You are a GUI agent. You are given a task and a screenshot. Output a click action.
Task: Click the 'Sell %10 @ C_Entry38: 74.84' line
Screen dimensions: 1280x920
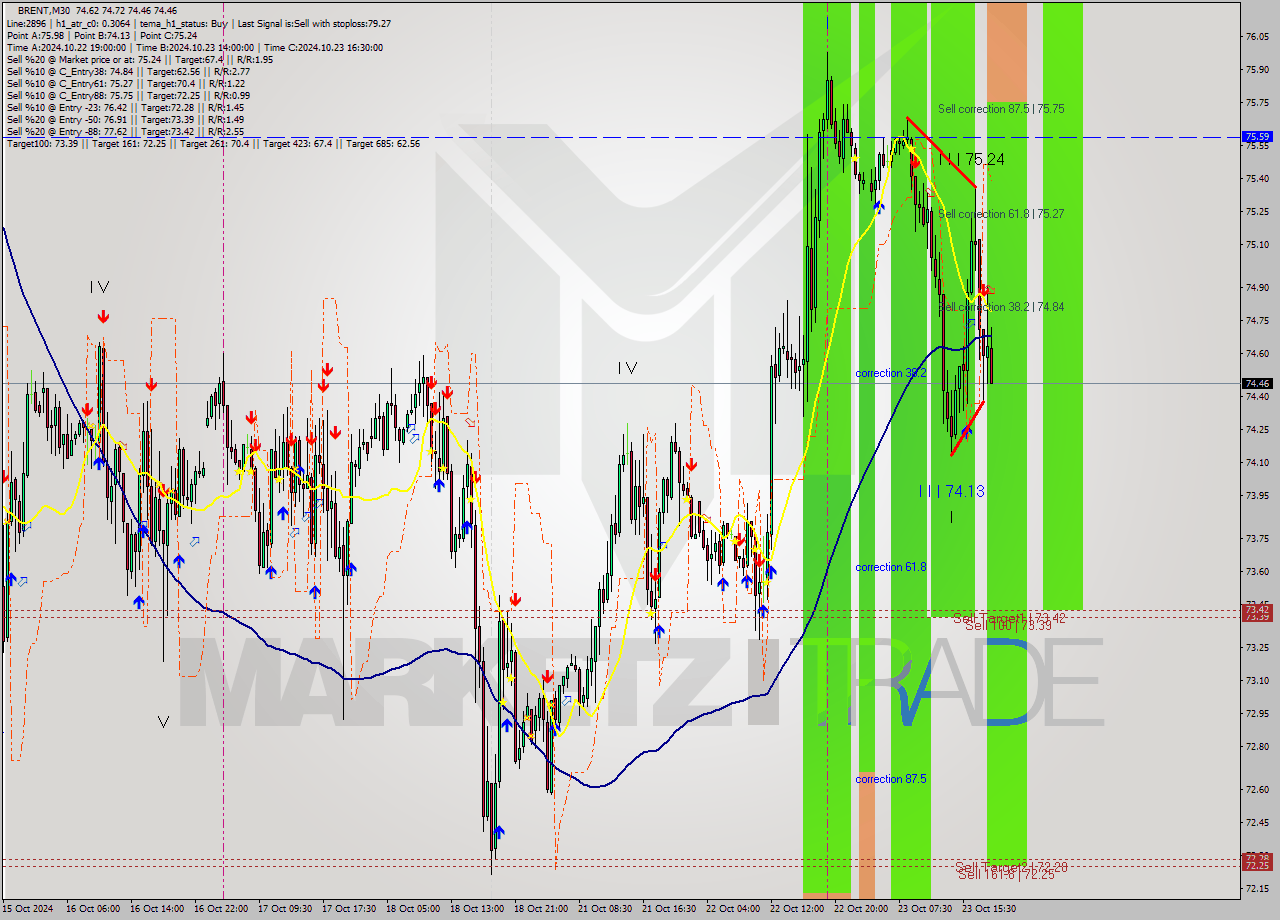(127, 71)
